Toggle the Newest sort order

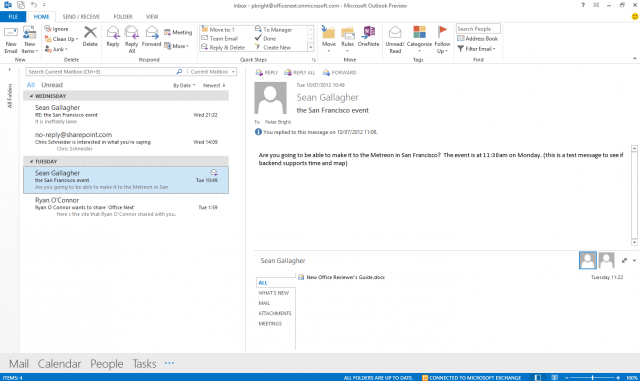[x=214, y=85]
